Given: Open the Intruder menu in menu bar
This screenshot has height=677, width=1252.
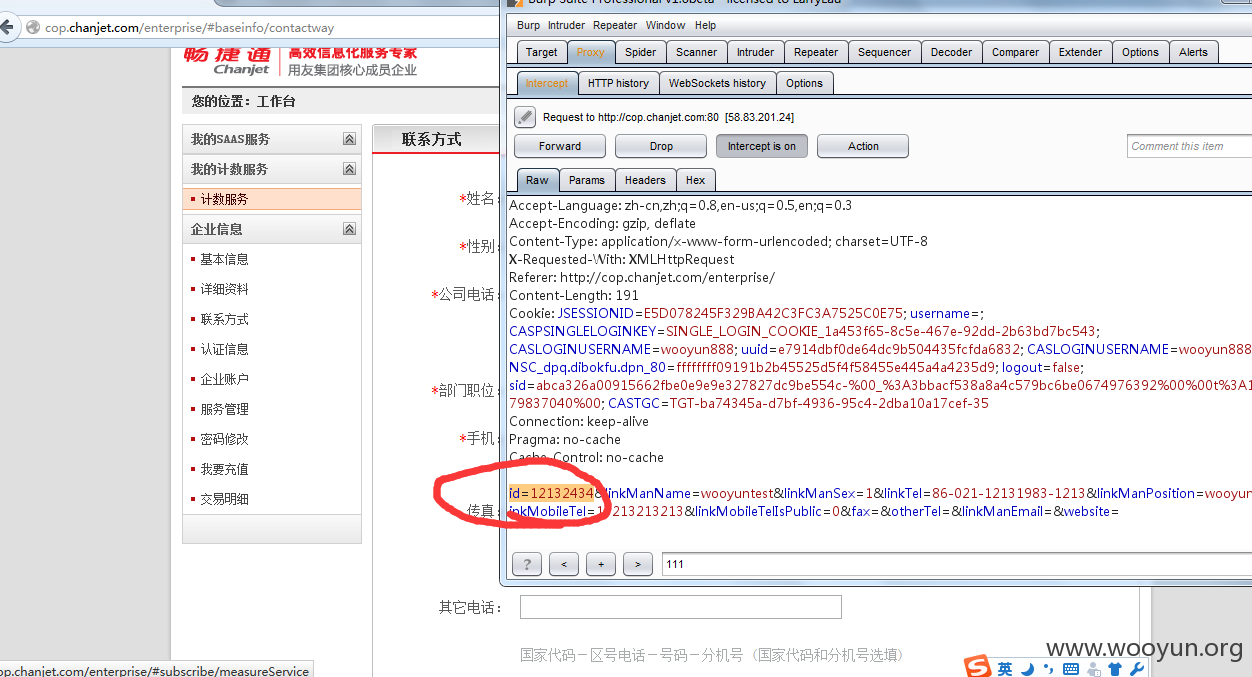Looking at the screenshot, I should click(566, 25).
